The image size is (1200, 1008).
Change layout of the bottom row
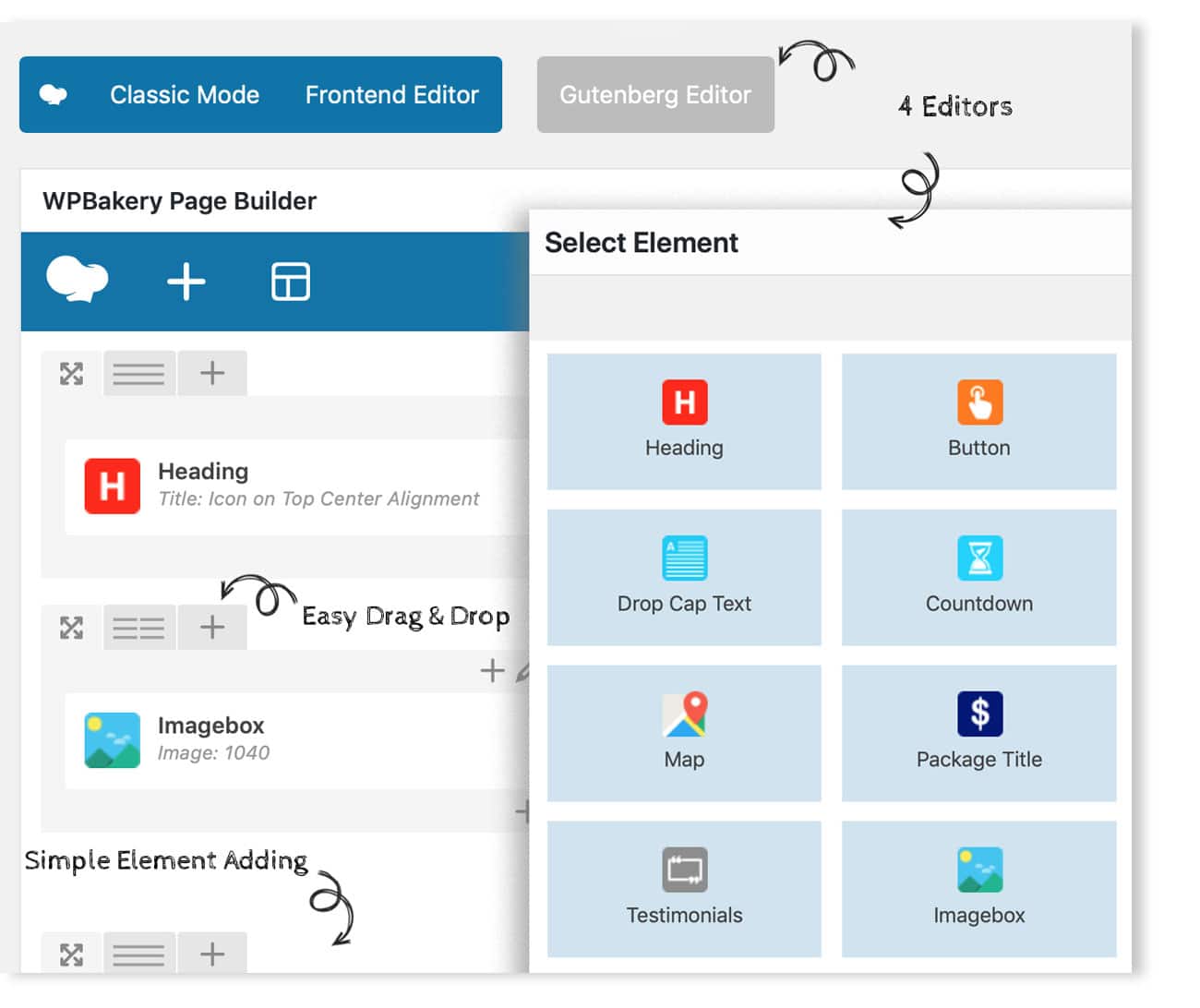[x=138, y=953]
